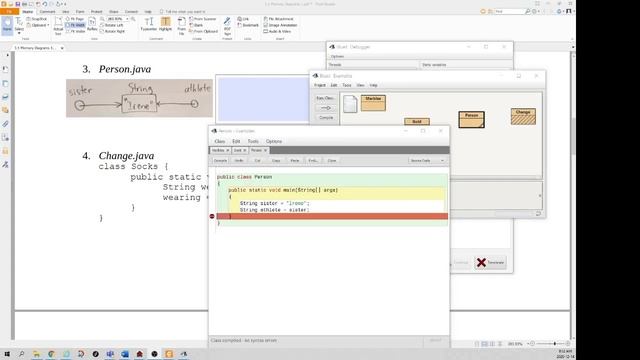Screen dimensions: 640x360
Task: Rotate the page left
Action: pyautogui.click(x=111, y=25)
